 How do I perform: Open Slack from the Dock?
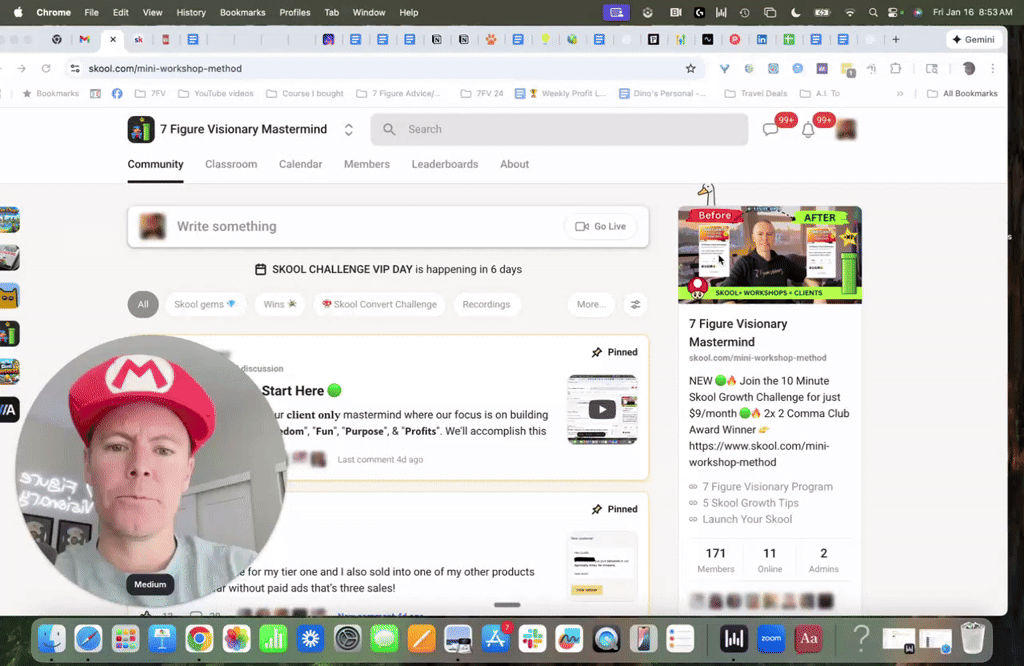[532, 639]
